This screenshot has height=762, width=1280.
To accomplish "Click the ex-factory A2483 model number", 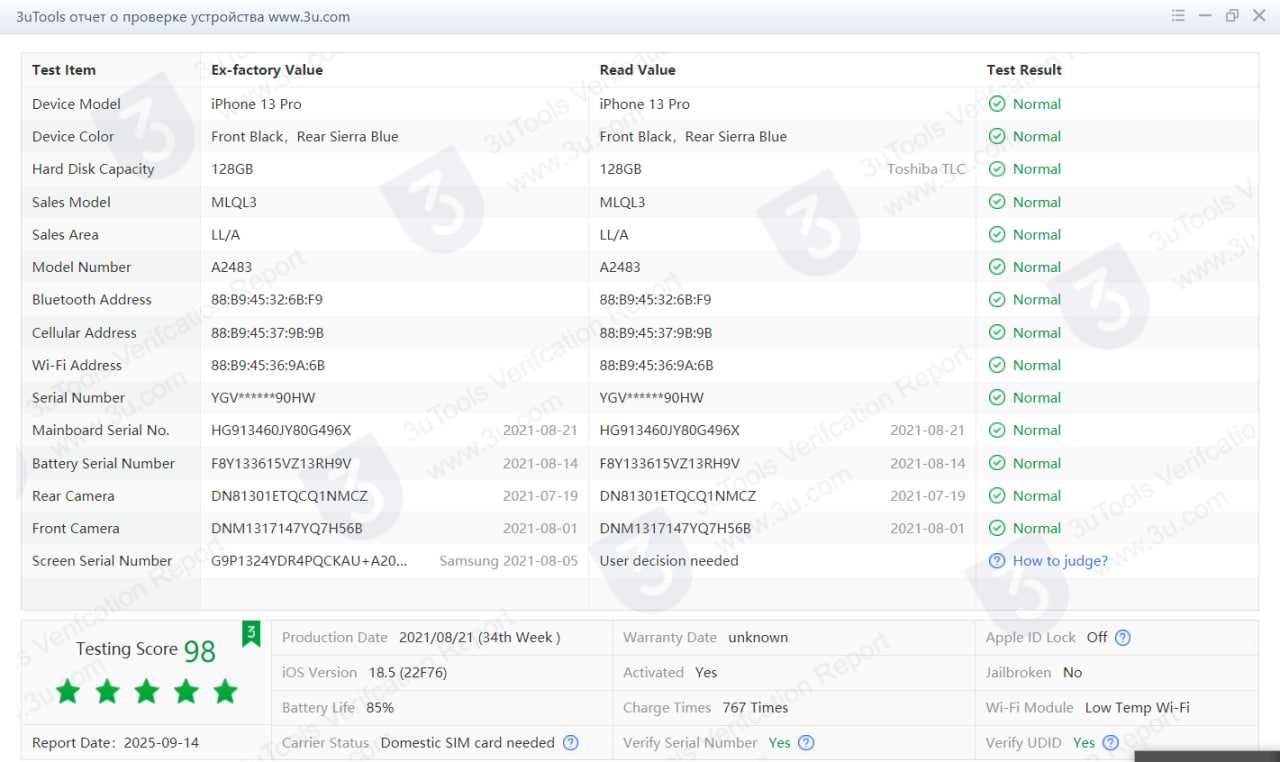I will pos(232,267).
